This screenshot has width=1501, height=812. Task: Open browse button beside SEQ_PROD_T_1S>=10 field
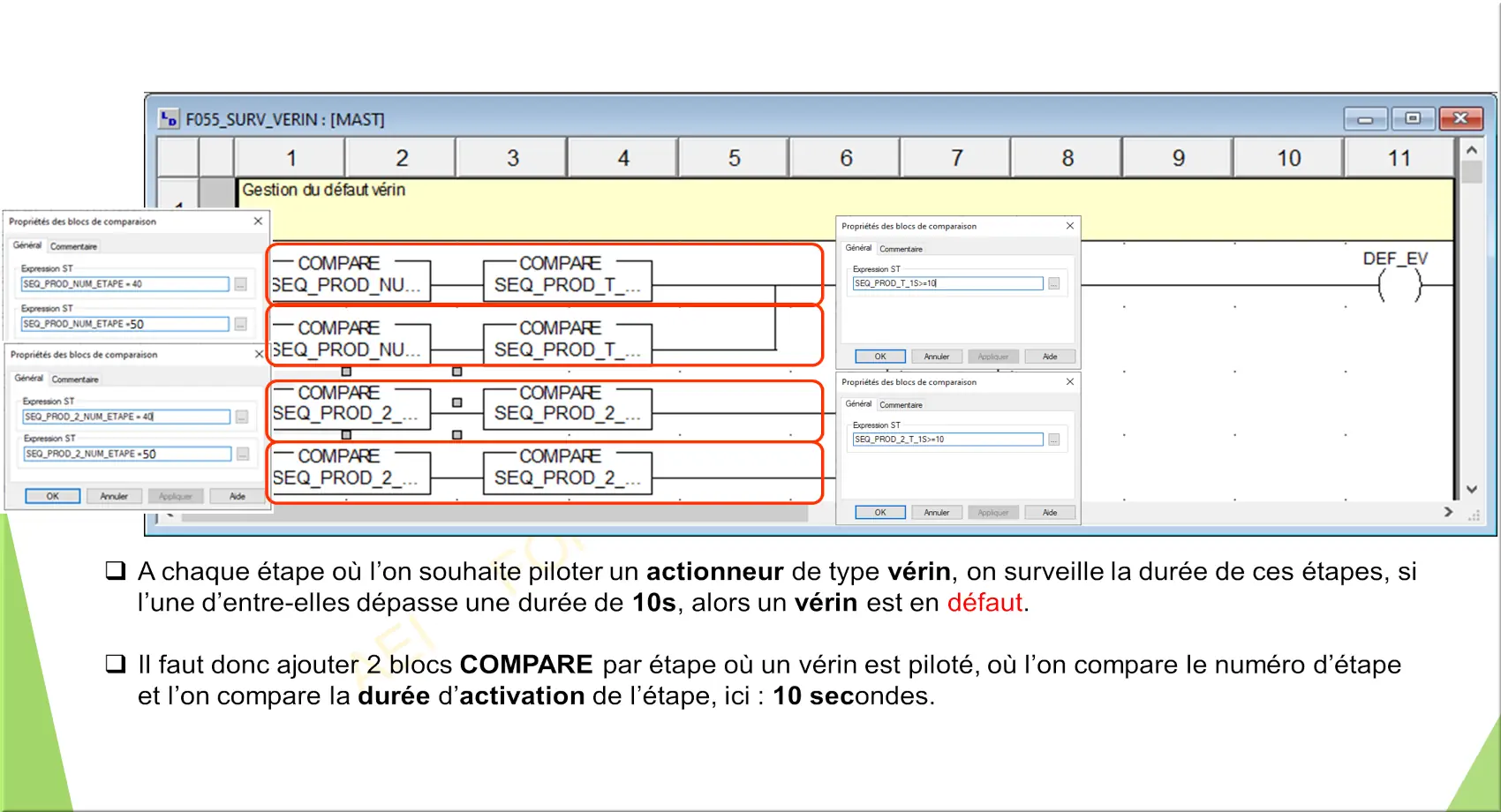[x=1053, y=283]
